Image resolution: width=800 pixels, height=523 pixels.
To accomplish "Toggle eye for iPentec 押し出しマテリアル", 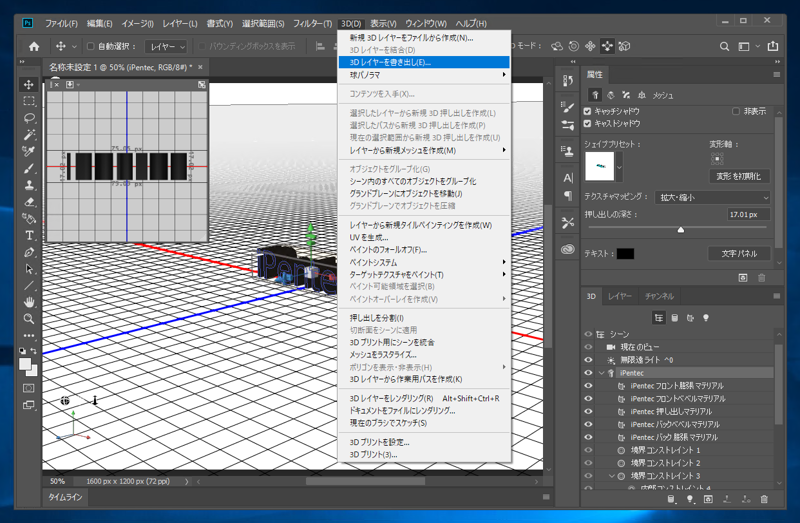I will point(588,411).
